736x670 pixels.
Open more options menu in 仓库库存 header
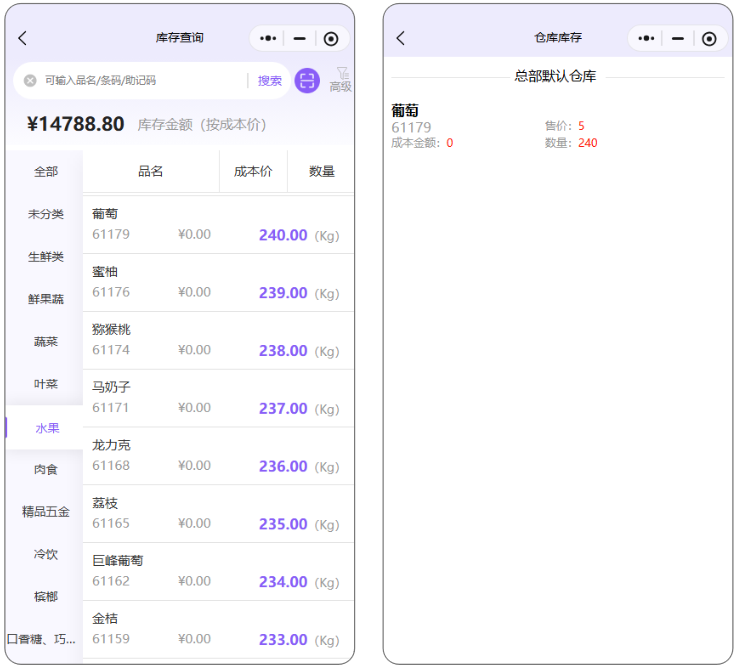point(646,39)
